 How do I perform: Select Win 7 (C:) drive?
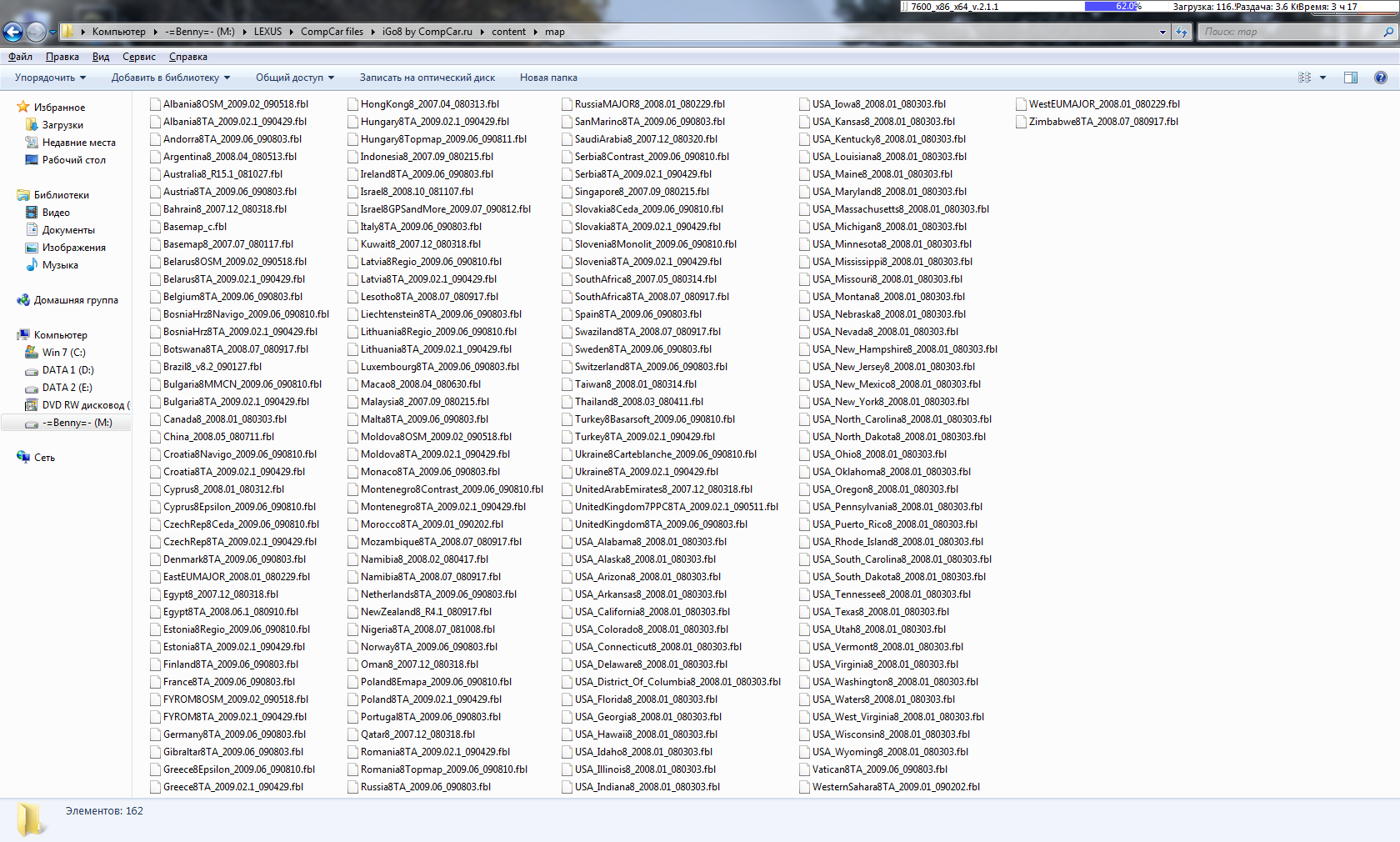[x=63, y=353]
